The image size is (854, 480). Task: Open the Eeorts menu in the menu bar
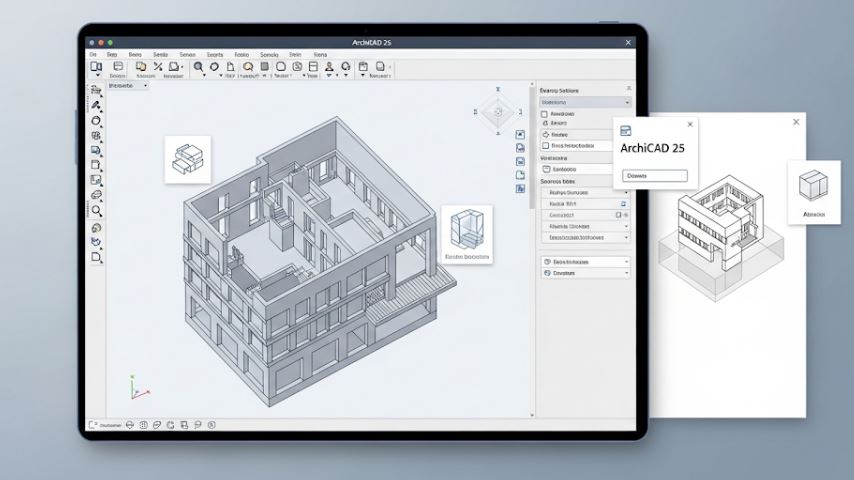215,54
